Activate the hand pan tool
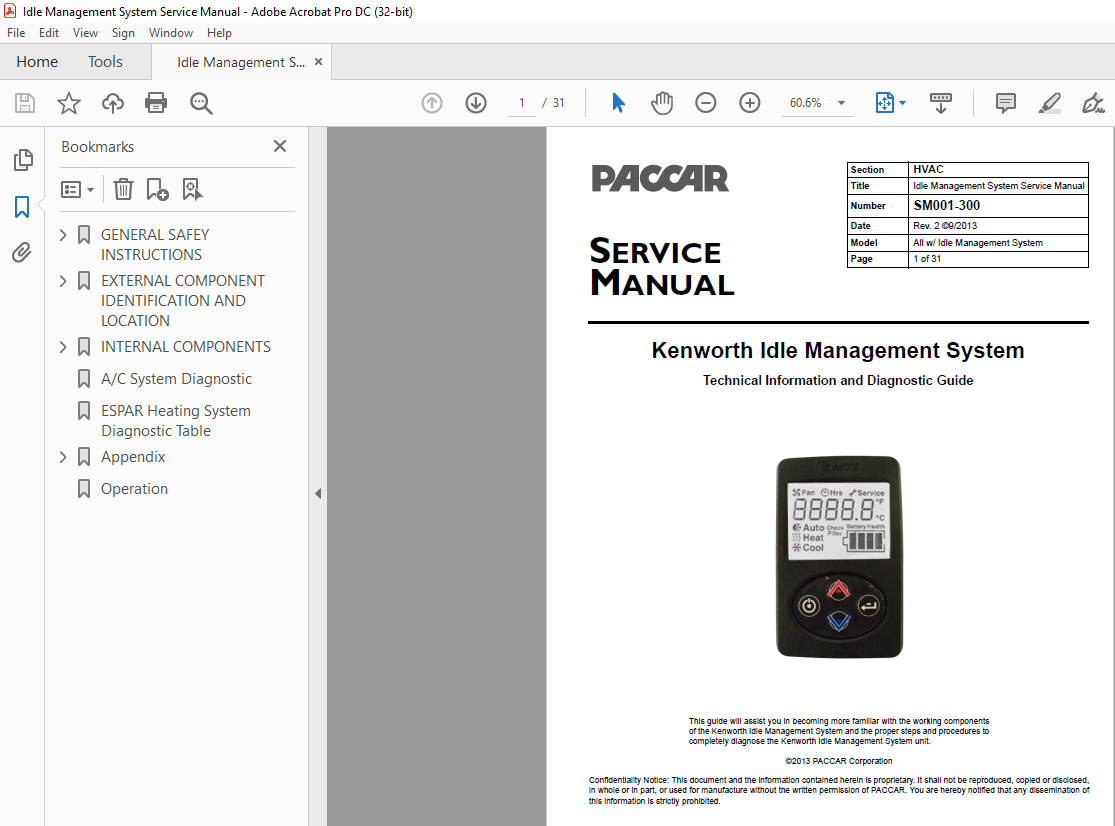Screen dimensions: 1115x826 (661, 103)
